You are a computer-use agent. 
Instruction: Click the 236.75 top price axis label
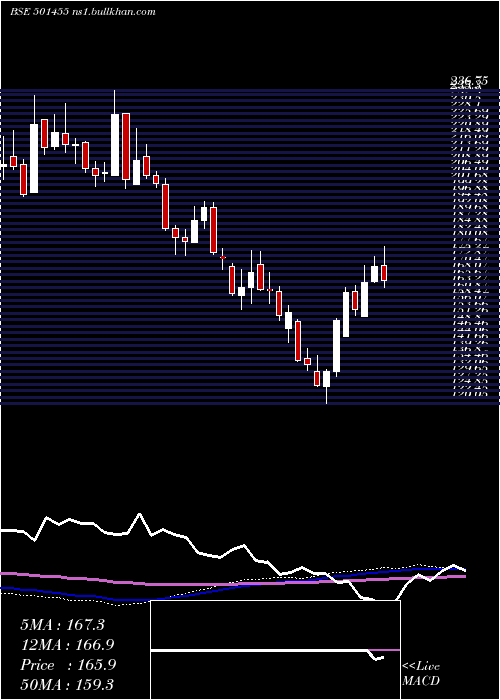tap(468, 81)
